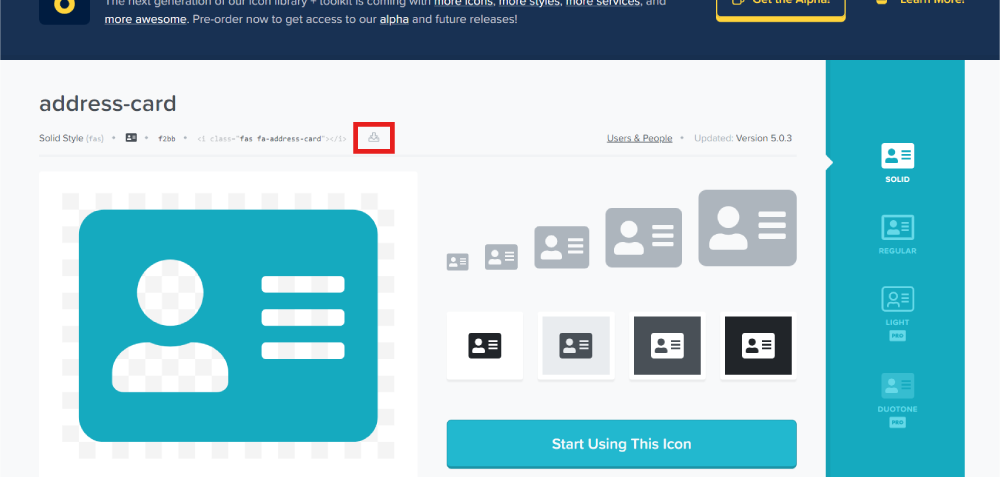Image resolution: width=1000 pixels, height=477 pixels.
Task: Click the middle-sized gray address-card preview
Action: point(562,247)
